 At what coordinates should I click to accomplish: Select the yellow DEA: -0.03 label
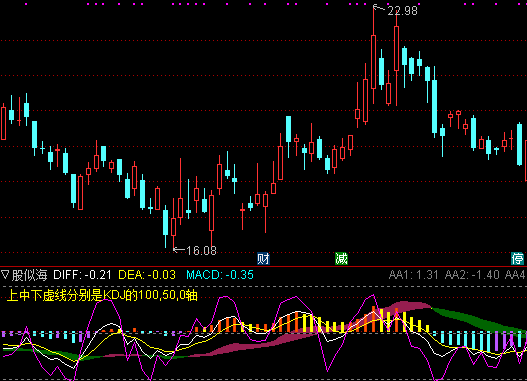coord(147,275)
